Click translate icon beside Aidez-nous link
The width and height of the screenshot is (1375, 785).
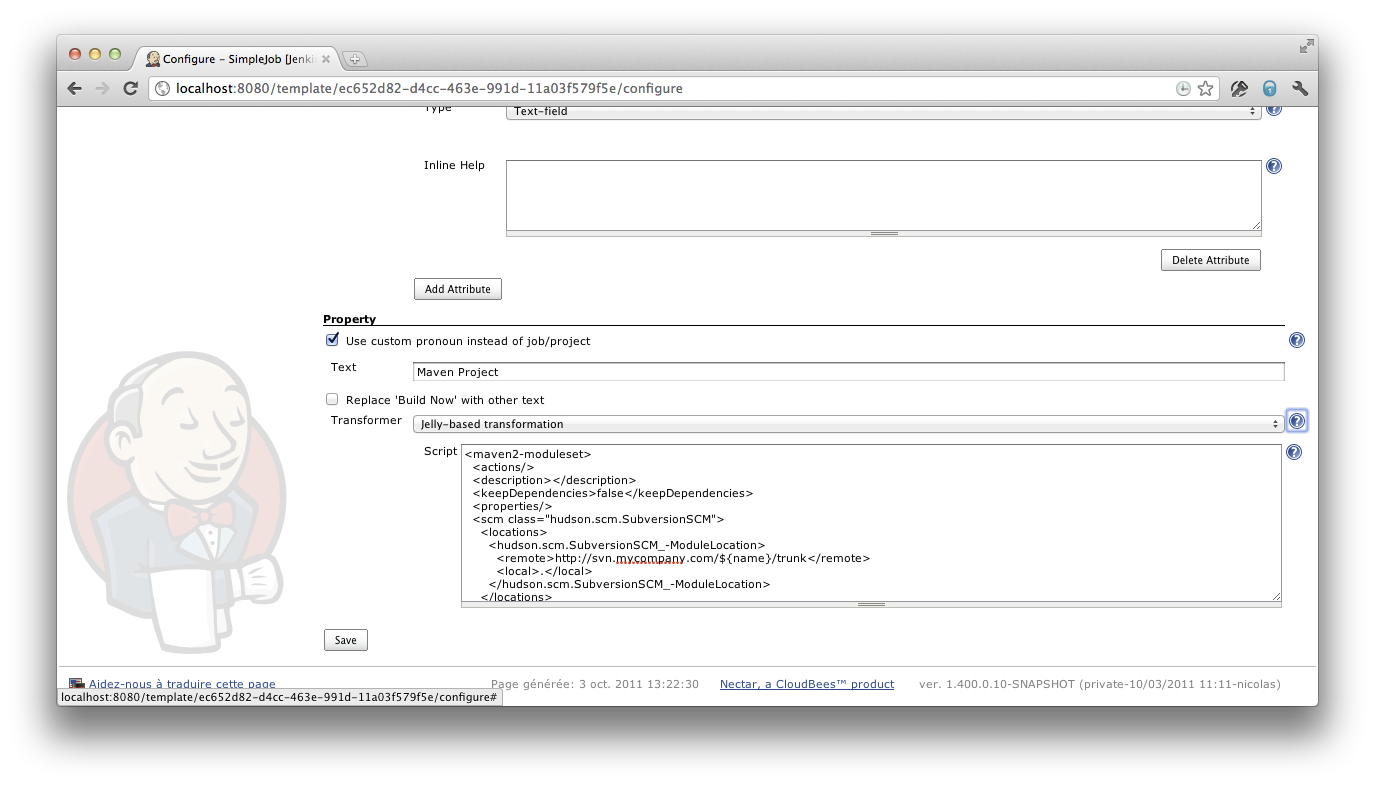(x=76, y=684)
